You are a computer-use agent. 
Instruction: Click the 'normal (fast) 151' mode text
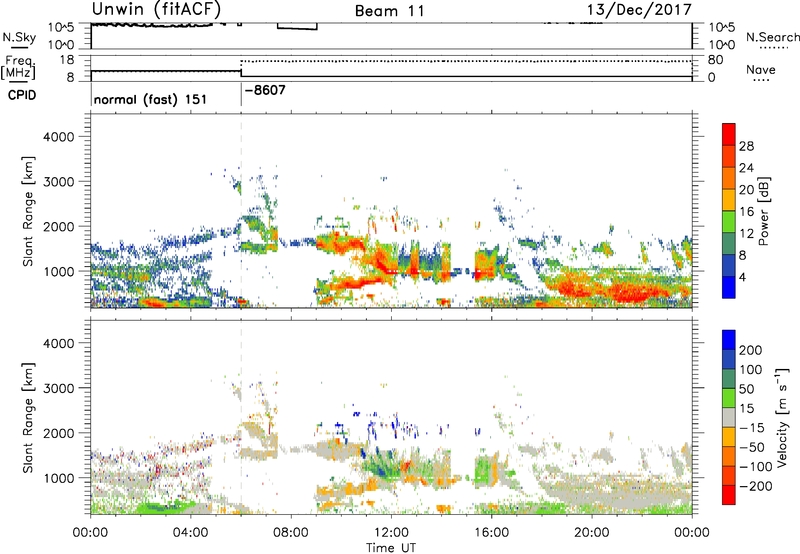[150, 99]
